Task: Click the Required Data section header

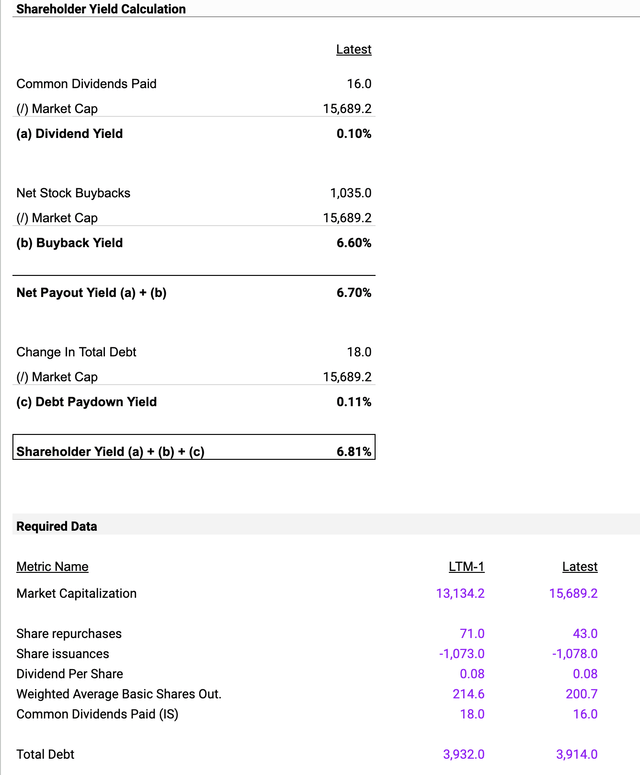Action: pos(57,526)
